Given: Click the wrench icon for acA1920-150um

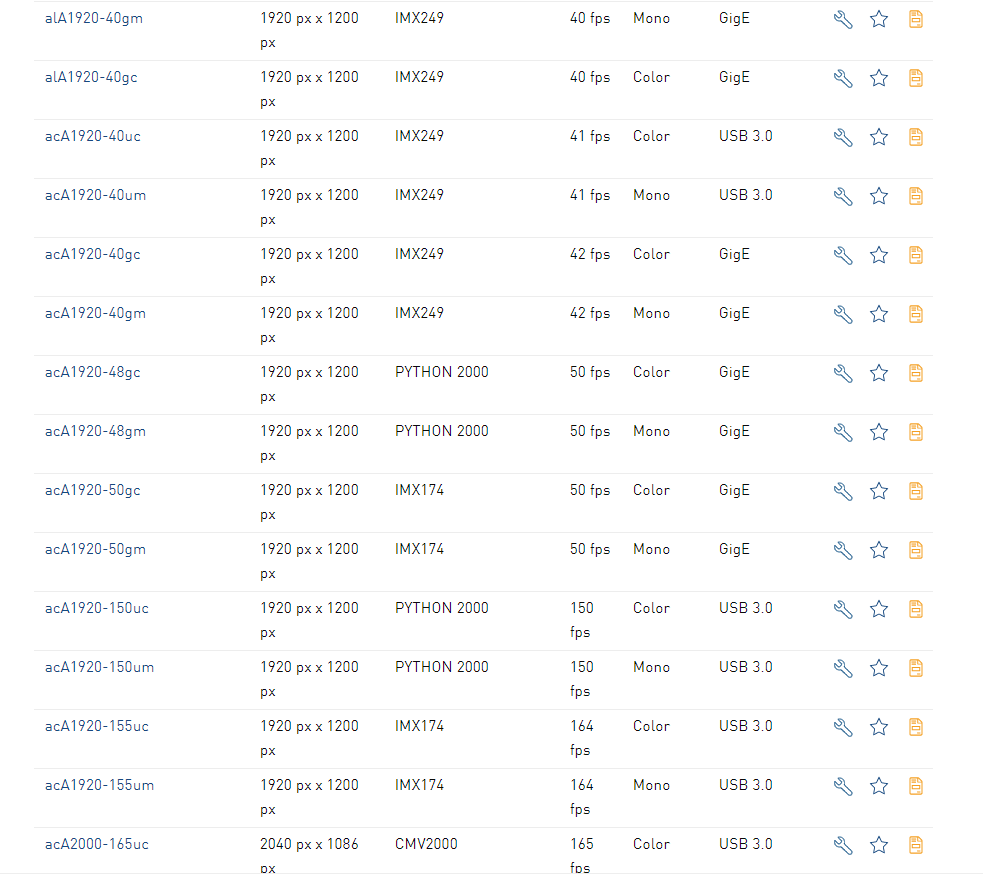Looking at the screenshot, I should coord(843,668).
